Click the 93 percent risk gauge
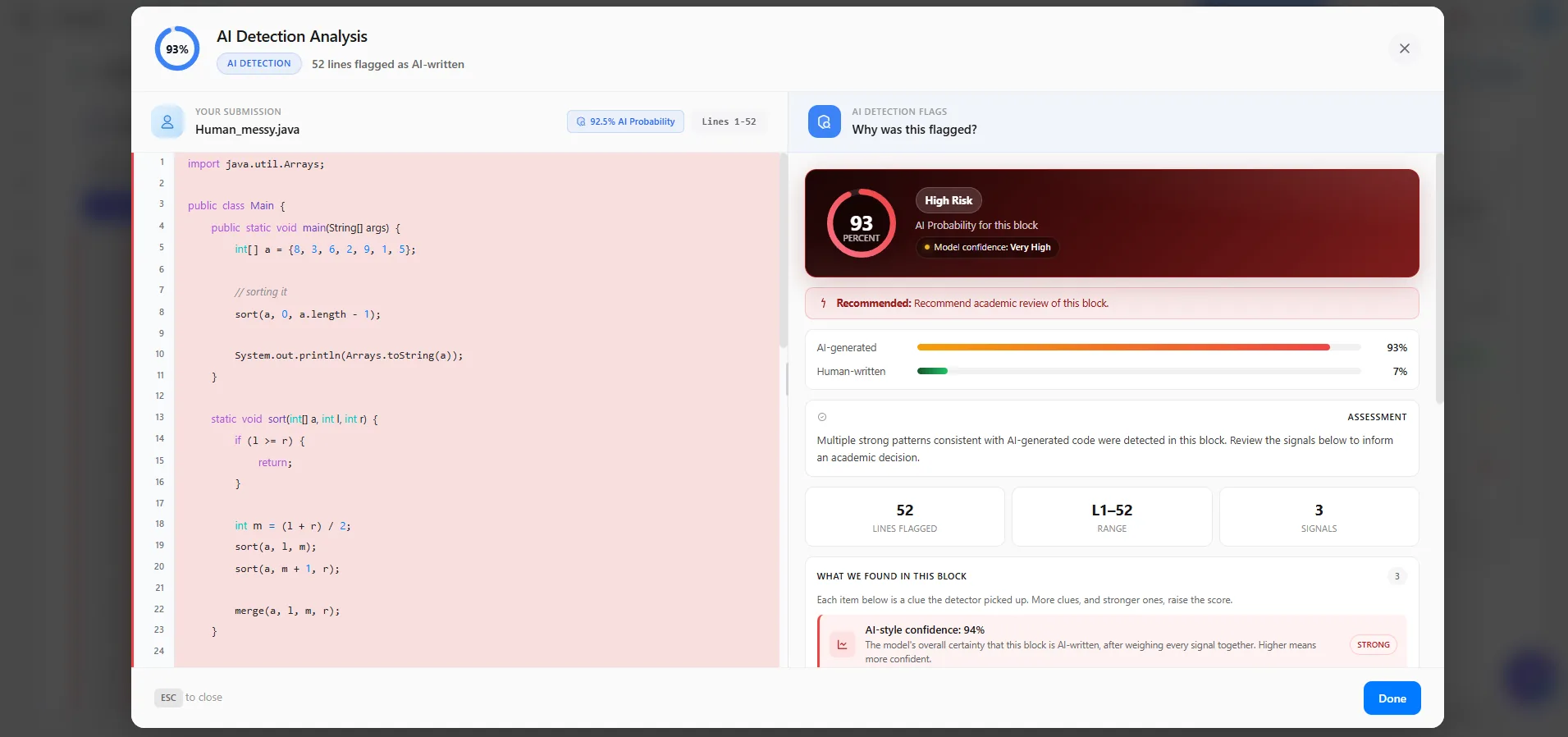1568x737 pixels. (x=861, y=223)
